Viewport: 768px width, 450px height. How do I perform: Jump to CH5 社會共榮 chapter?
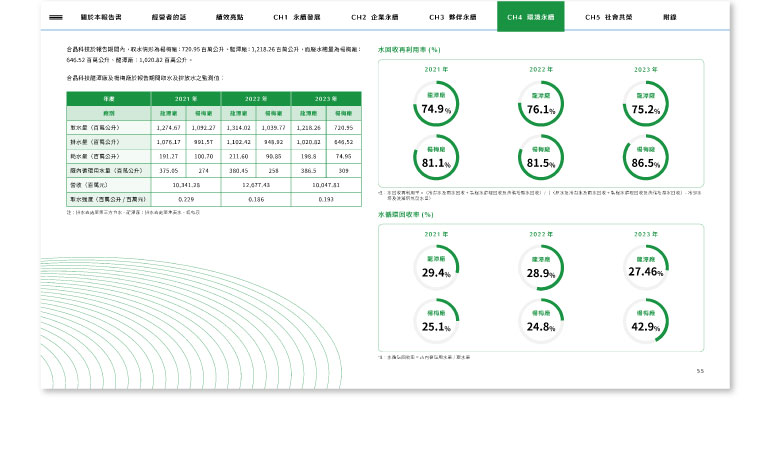[x=608, y=17]
